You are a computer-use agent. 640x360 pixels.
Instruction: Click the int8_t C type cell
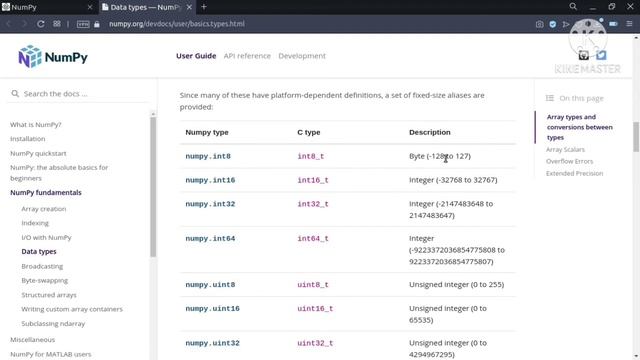311,156
